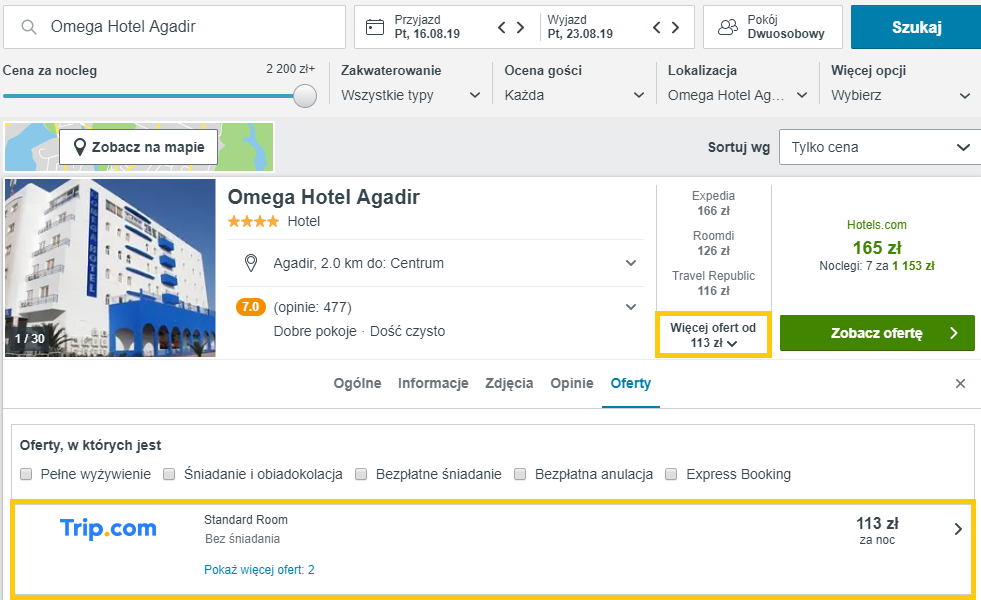Image resolution: width=981 pixels, height=600 pixels.
Task: Click the hotel photo thumbnail
Action: [x=110, y=268]
